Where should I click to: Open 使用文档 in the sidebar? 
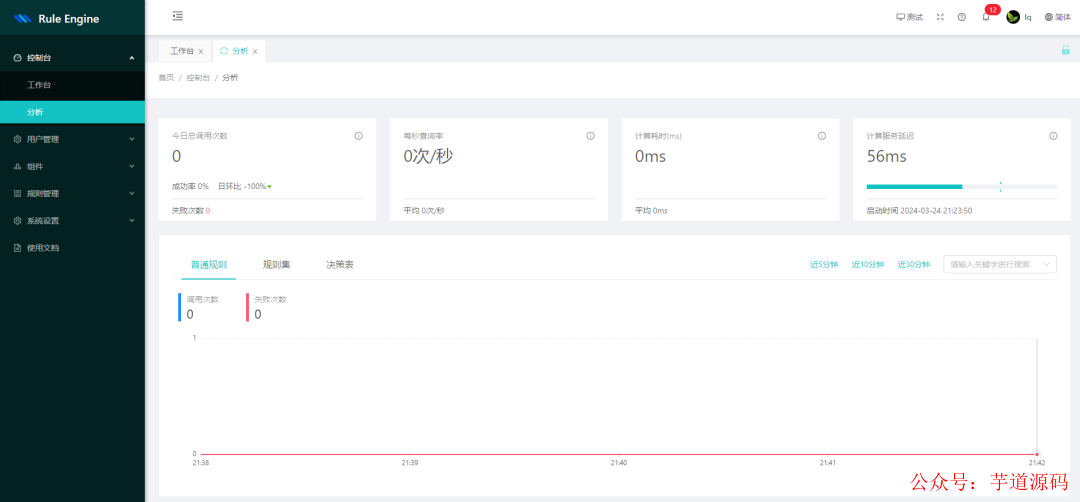pos(72,248)
